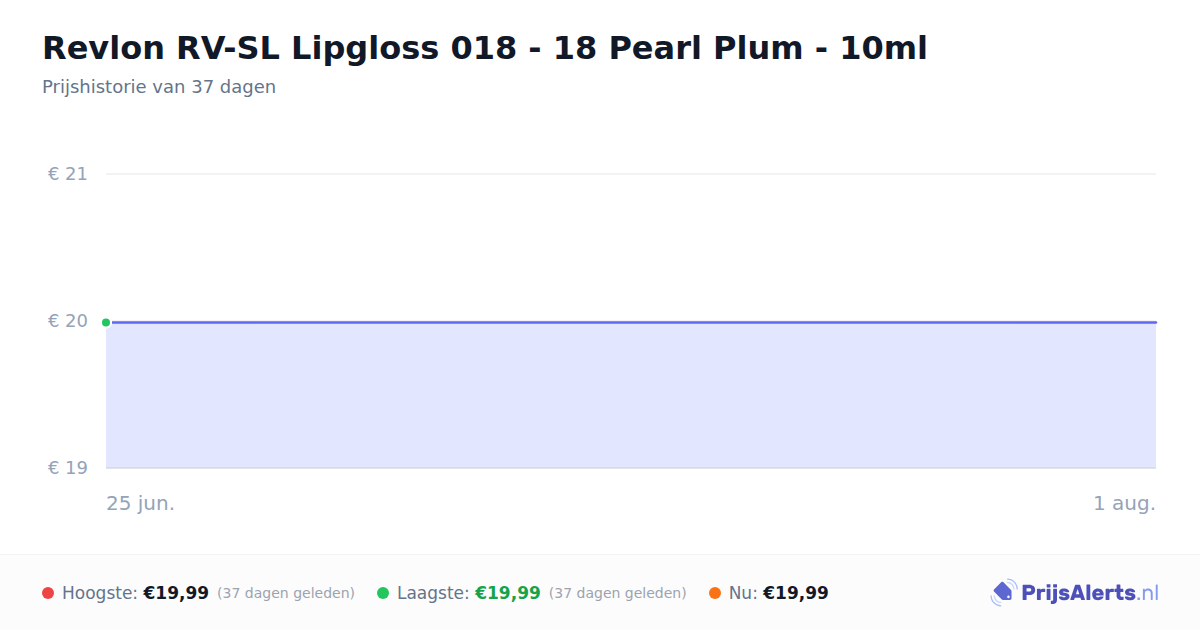Click the Hoogste price value €19,99
Screen dimensions: 1200x630
(x=176, y=593)
